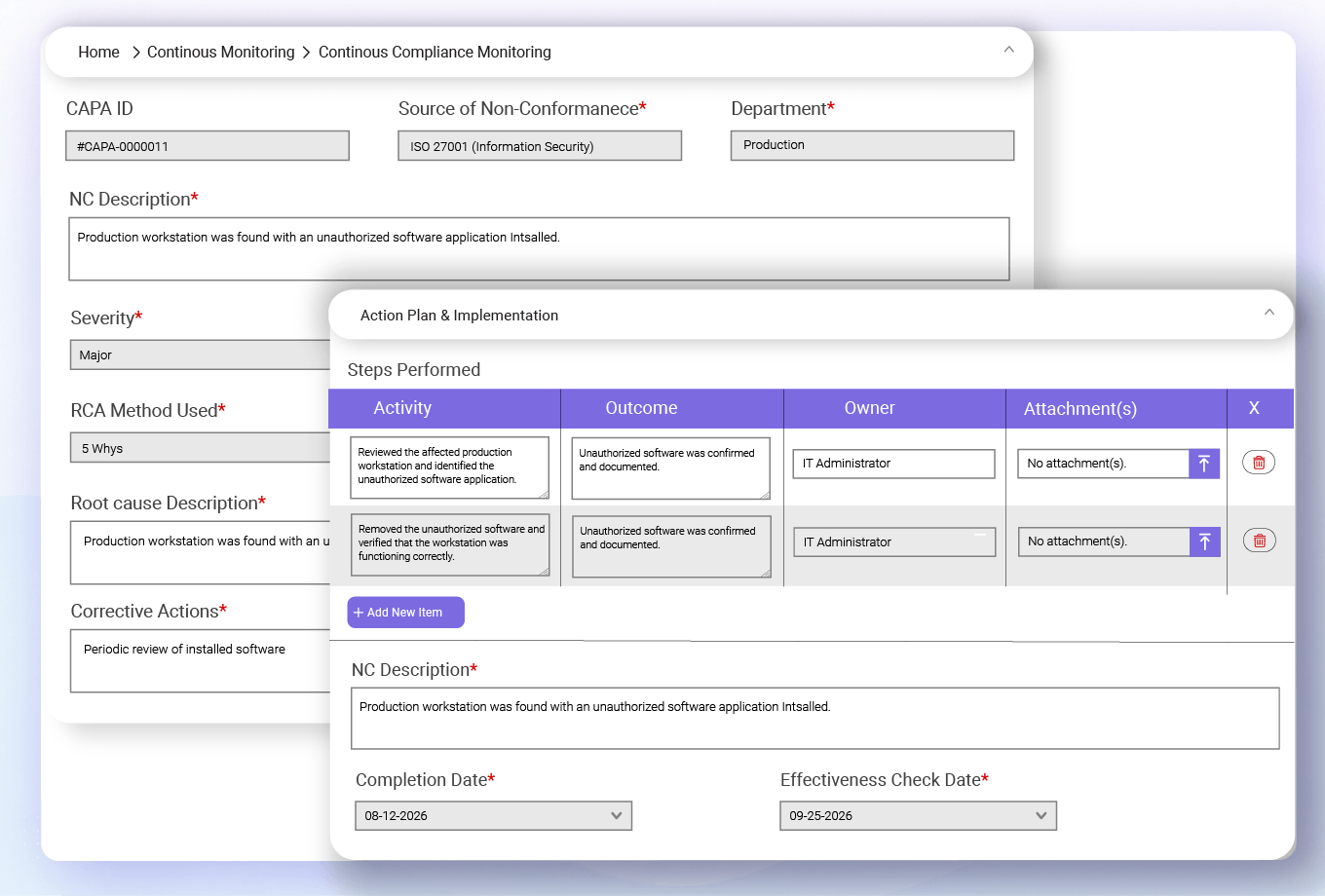Open the Completion Date dropdown
Screen dimensions: 1325x896
(x=494, y=815)
